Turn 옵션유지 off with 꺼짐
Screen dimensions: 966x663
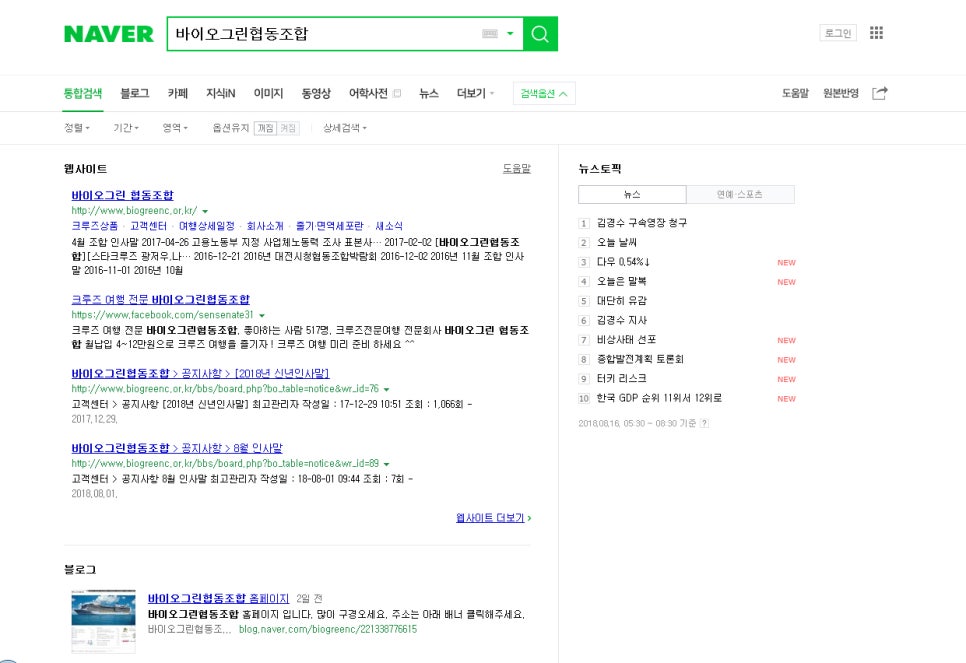point(266,128)
